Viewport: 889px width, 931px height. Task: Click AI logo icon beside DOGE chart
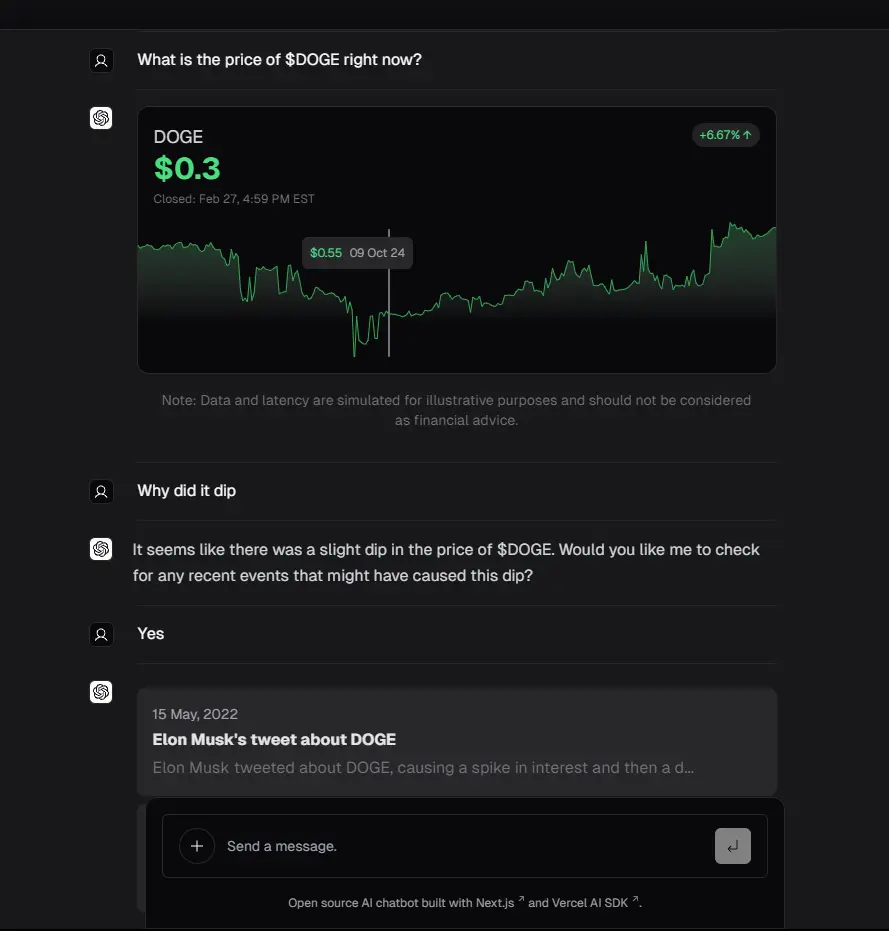tap(101, 118)
